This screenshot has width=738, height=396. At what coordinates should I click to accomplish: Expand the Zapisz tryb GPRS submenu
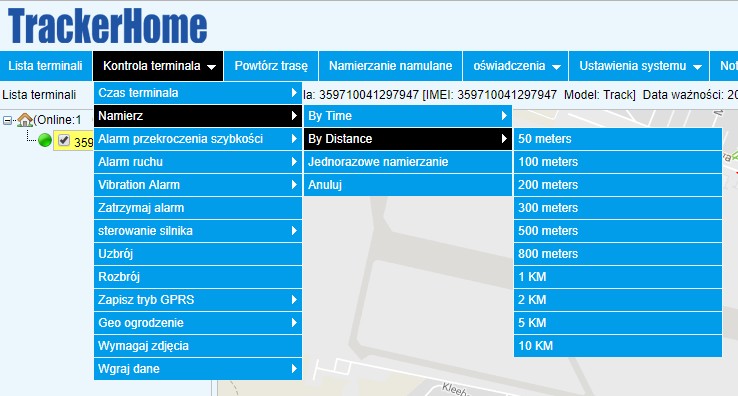pyautogui.click(x=198, y=300)
